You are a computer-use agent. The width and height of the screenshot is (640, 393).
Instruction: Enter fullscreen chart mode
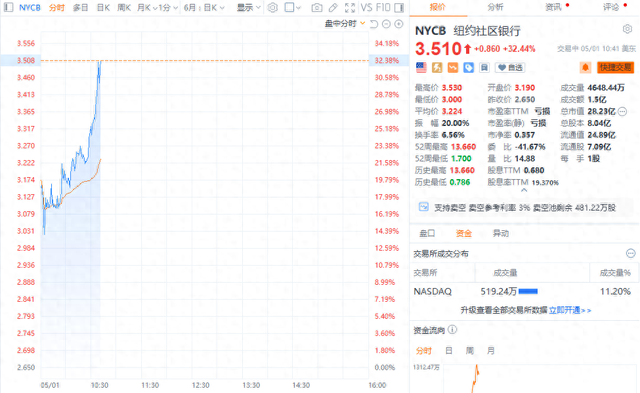[x=350, y=7]
